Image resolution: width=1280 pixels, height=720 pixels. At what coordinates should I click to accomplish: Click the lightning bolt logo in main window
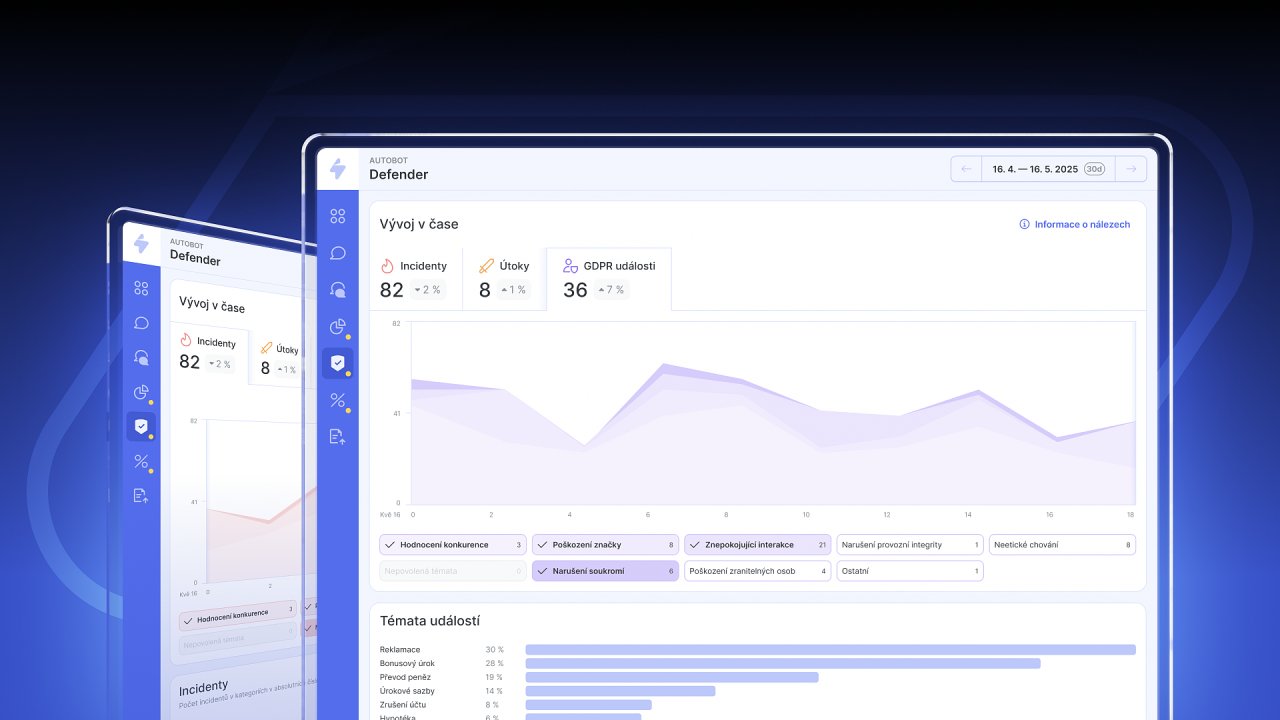(x=338, y=169)
